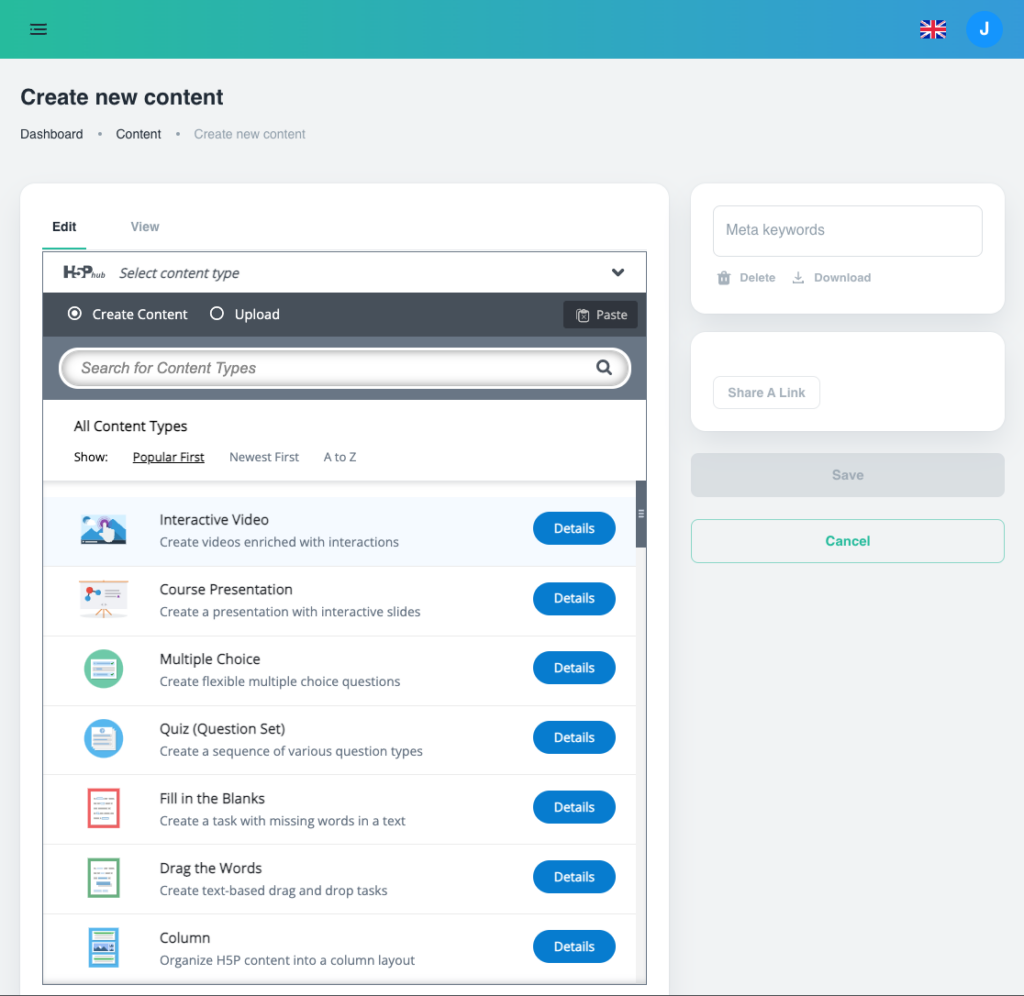Image resolution: width=1024 pixels, height=996 pixels.
Task: Click the Column content type icon
Action: [x=103, y=947]
